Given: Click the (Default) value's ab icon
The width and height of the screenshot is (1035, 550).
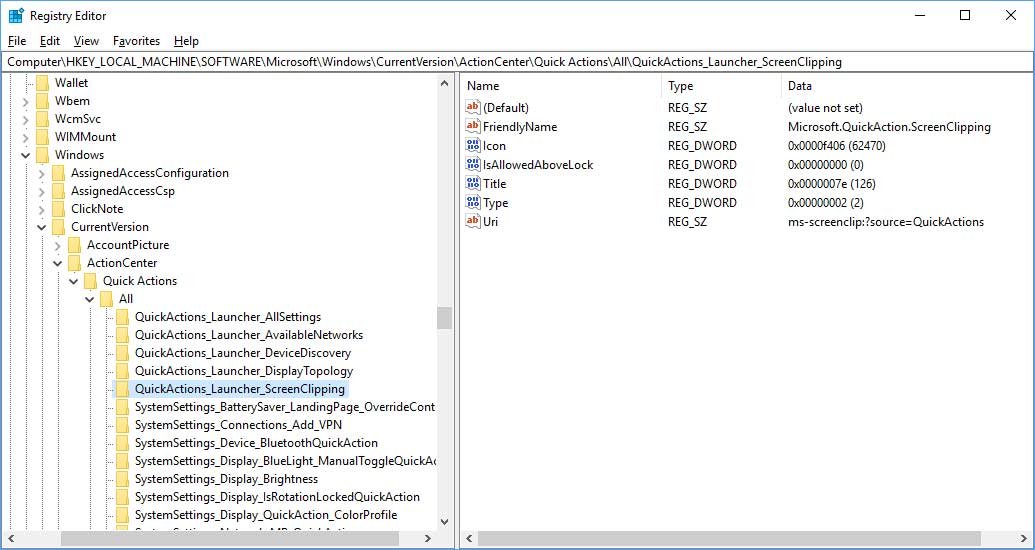Looking at the screenshot, I should coord(473,108).
